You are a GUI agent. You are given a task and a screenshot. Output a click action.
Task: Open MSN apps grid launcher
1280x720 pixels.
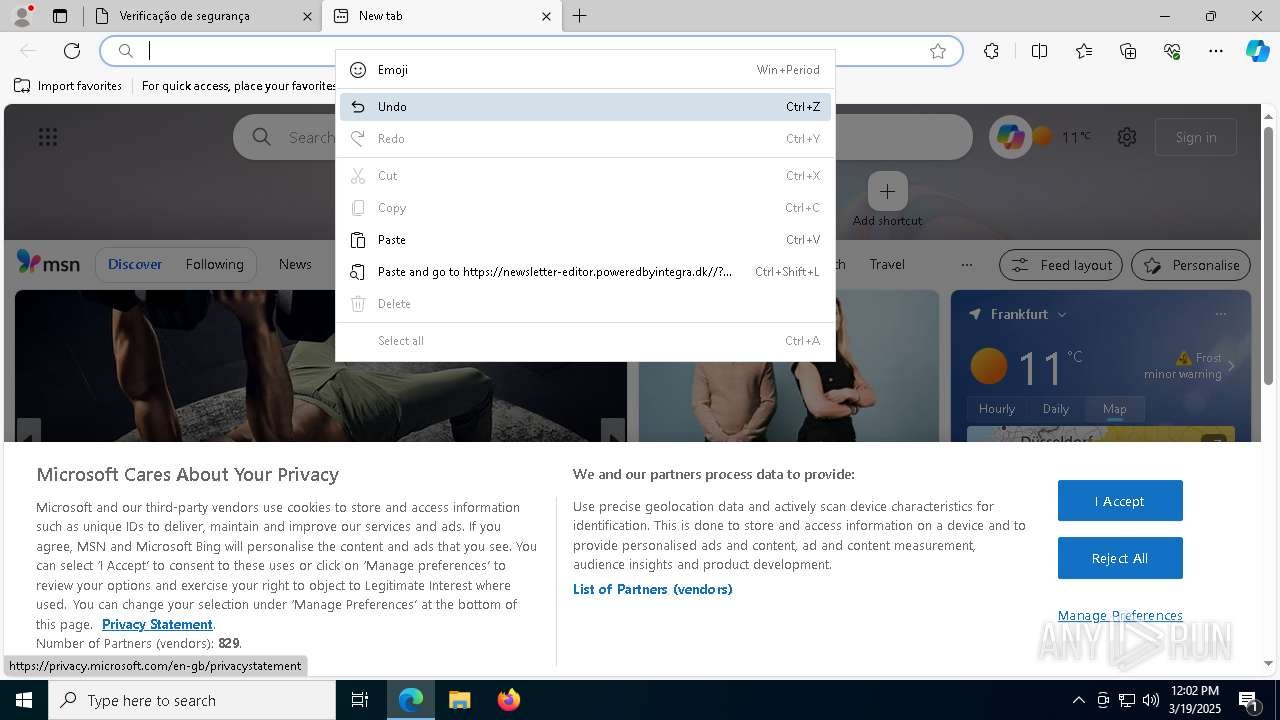(48, 137)
